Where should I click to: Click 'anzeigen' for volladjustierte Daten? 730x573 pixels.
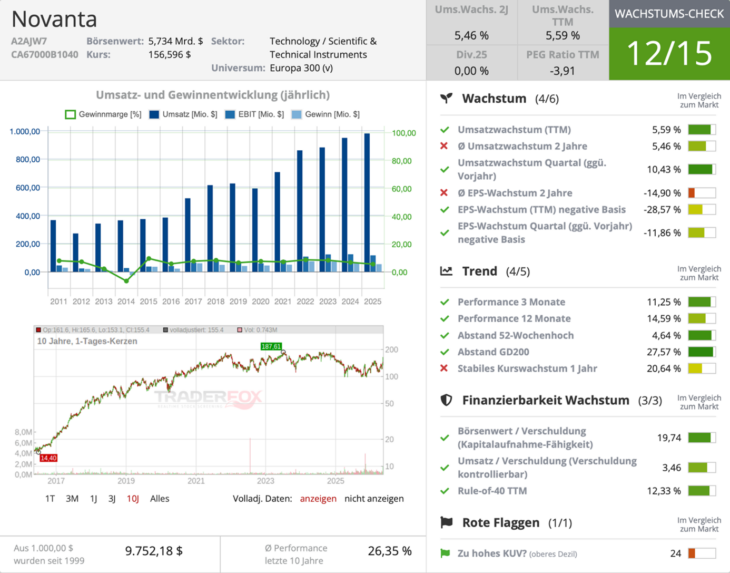318,499
